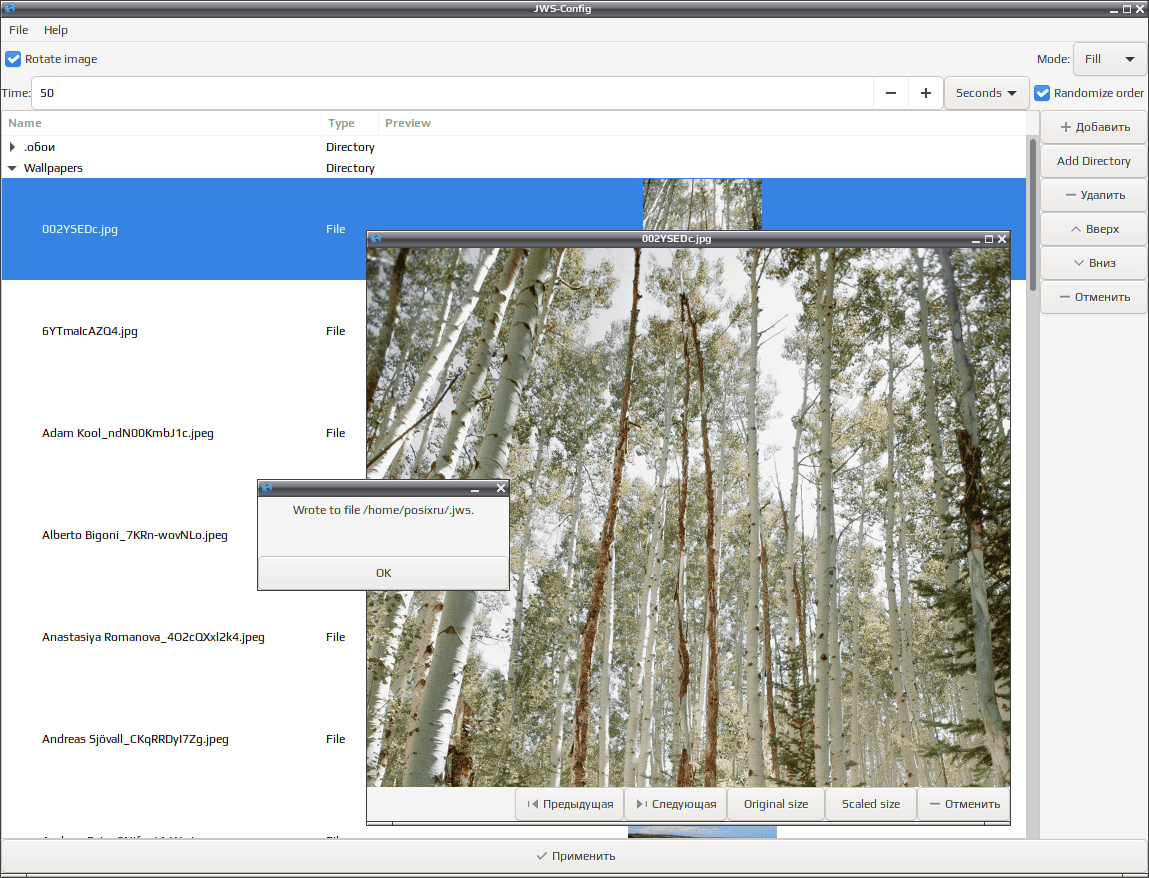
Task: Move item up with Вверх button
Action: tap(1094, 229)
